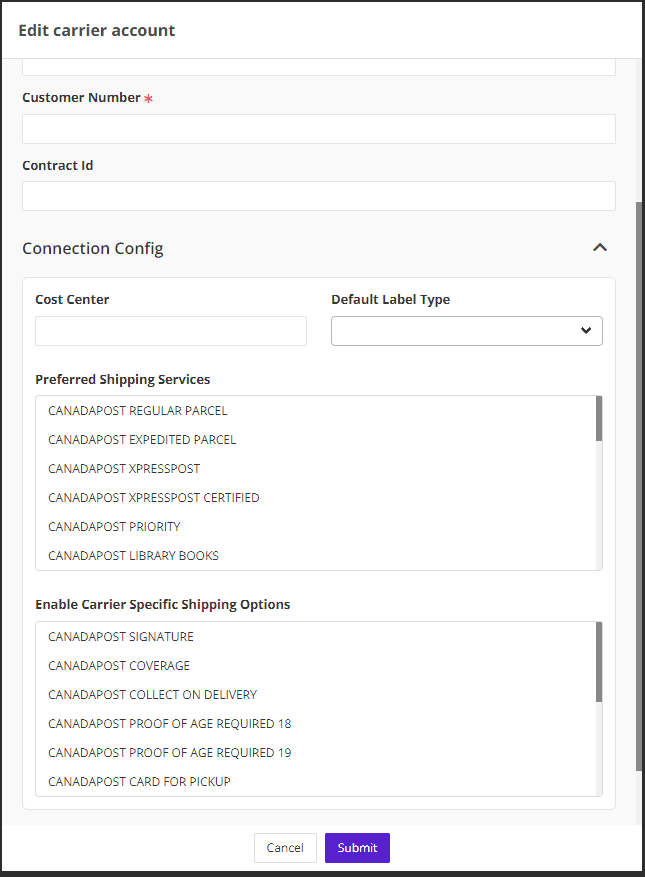Enable the CANADAPOST CARD FOR PICKUP option
The height and width of the screenshot is (877, 645).
point(139,781)
